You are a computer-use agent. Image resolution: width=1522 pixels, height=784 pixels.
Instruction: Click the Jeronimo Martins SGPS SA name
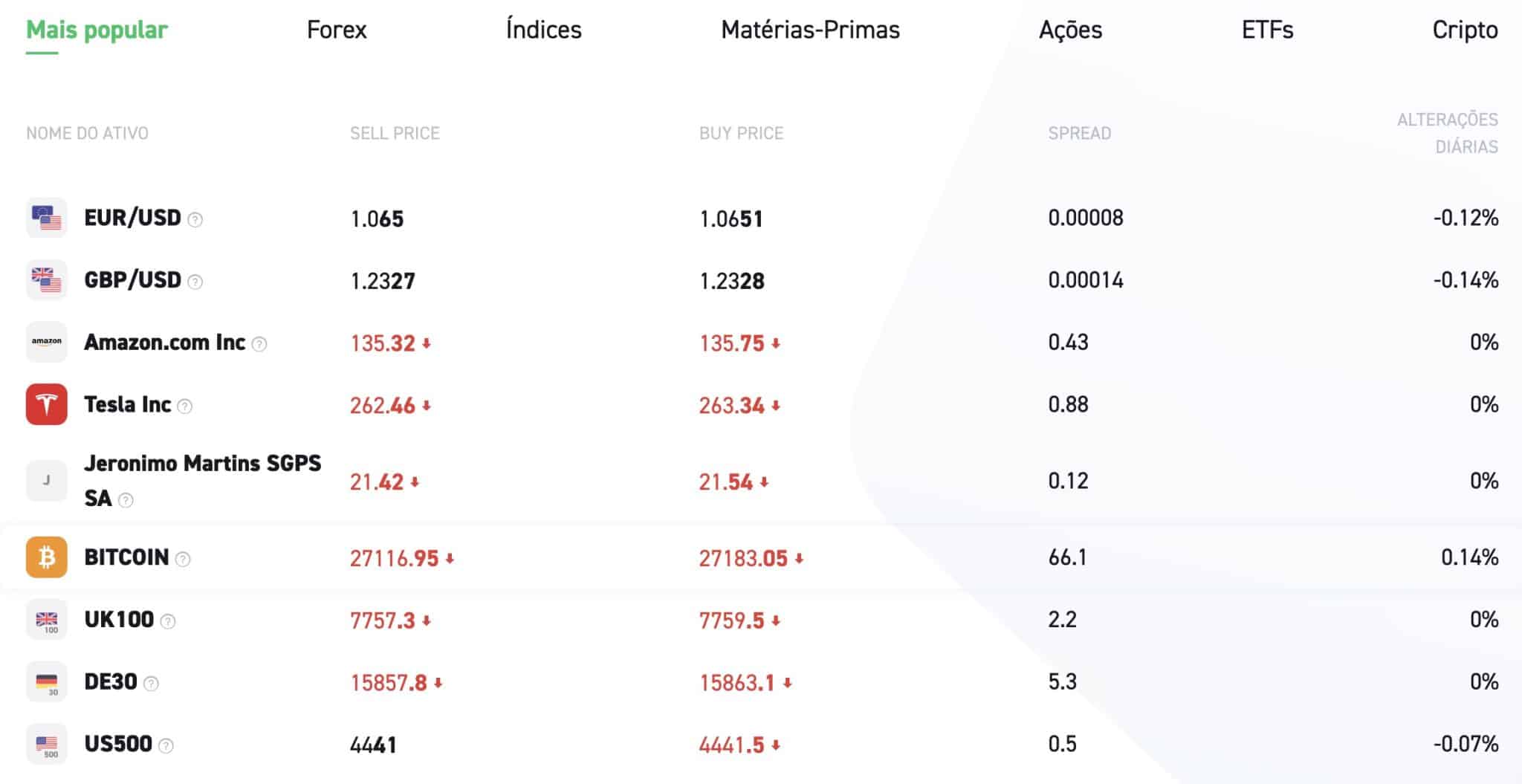click(203, 479)
